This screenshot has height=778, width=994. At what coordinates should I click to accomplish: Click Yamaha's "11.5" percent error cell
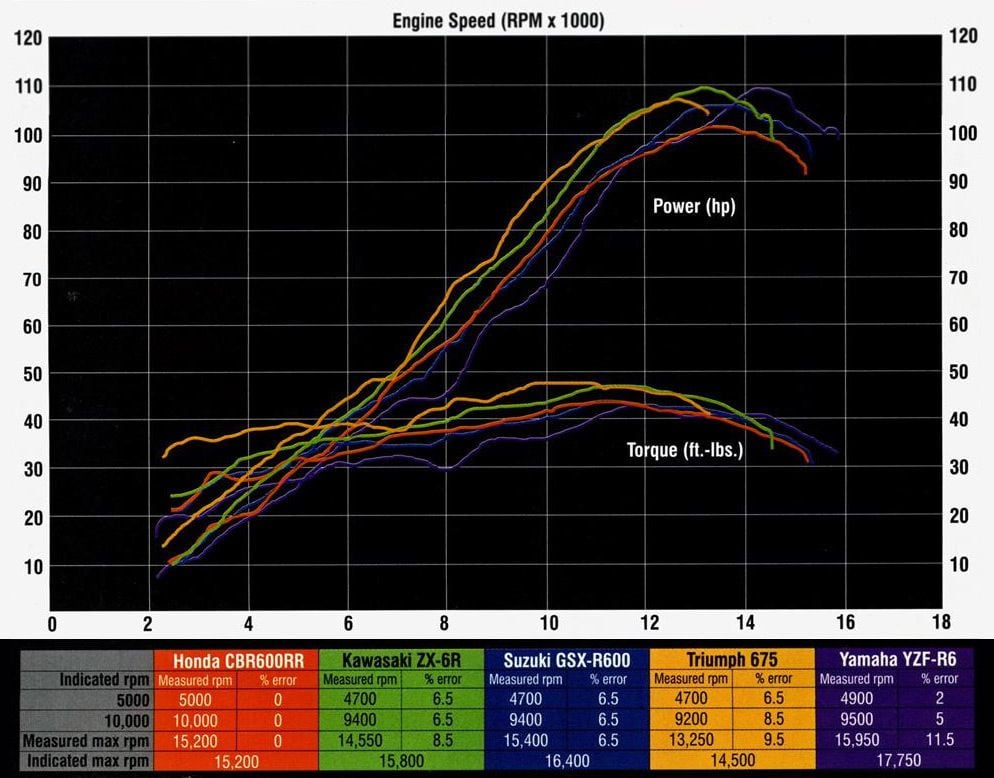[939, 739]
